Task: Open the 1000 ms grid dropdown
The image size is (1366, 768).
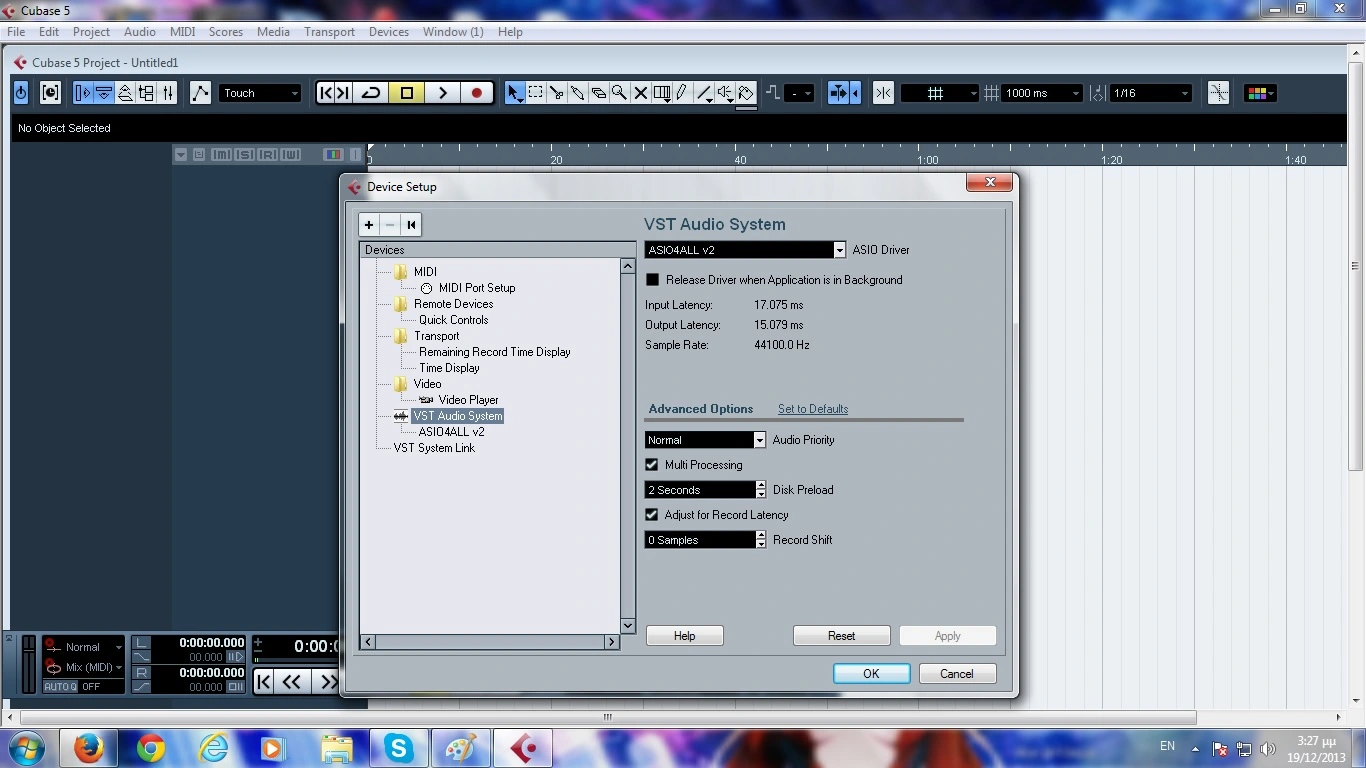Action: point(1043,93)
